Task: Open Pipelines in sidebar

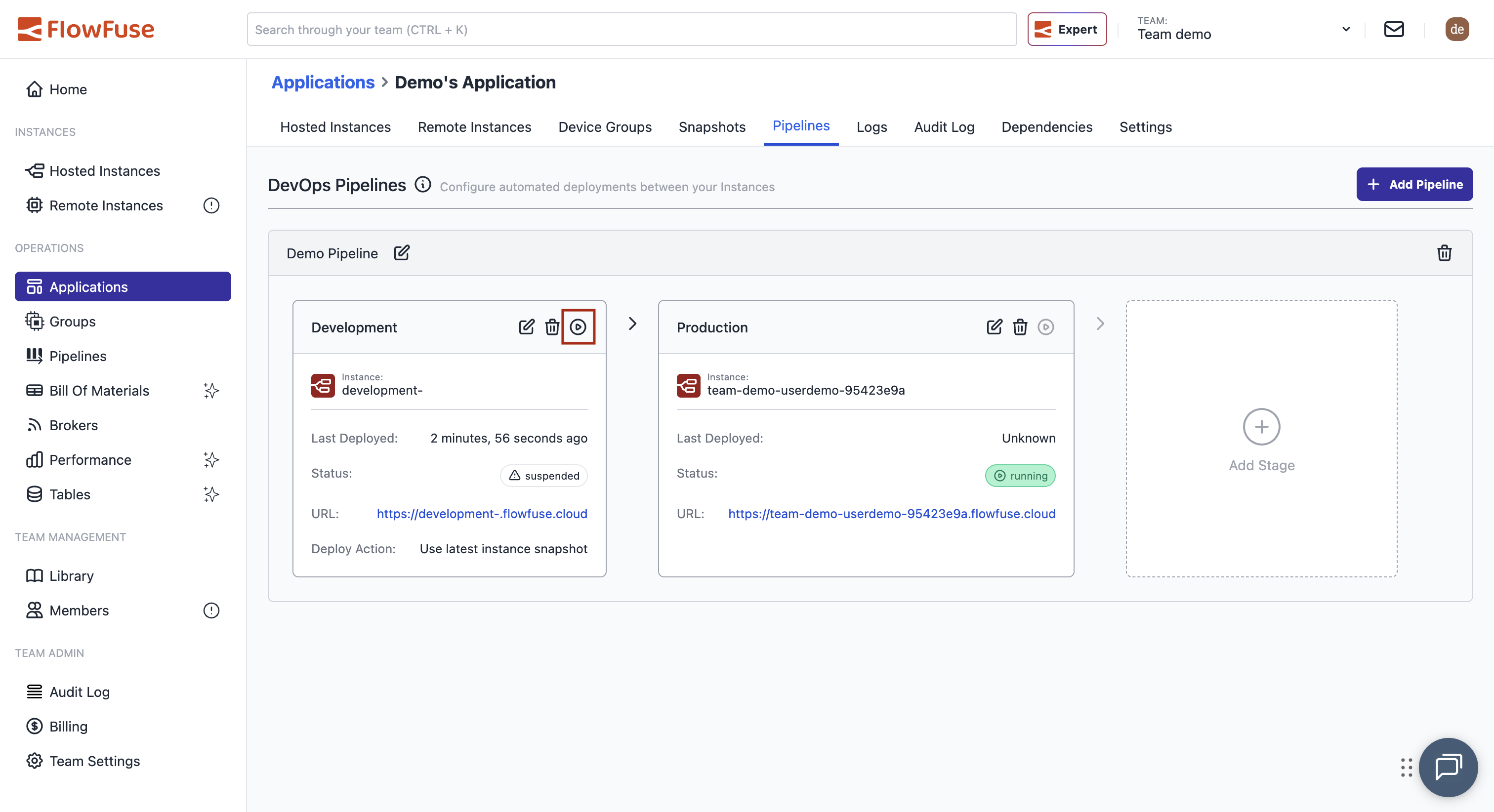Action: (123, 356)
